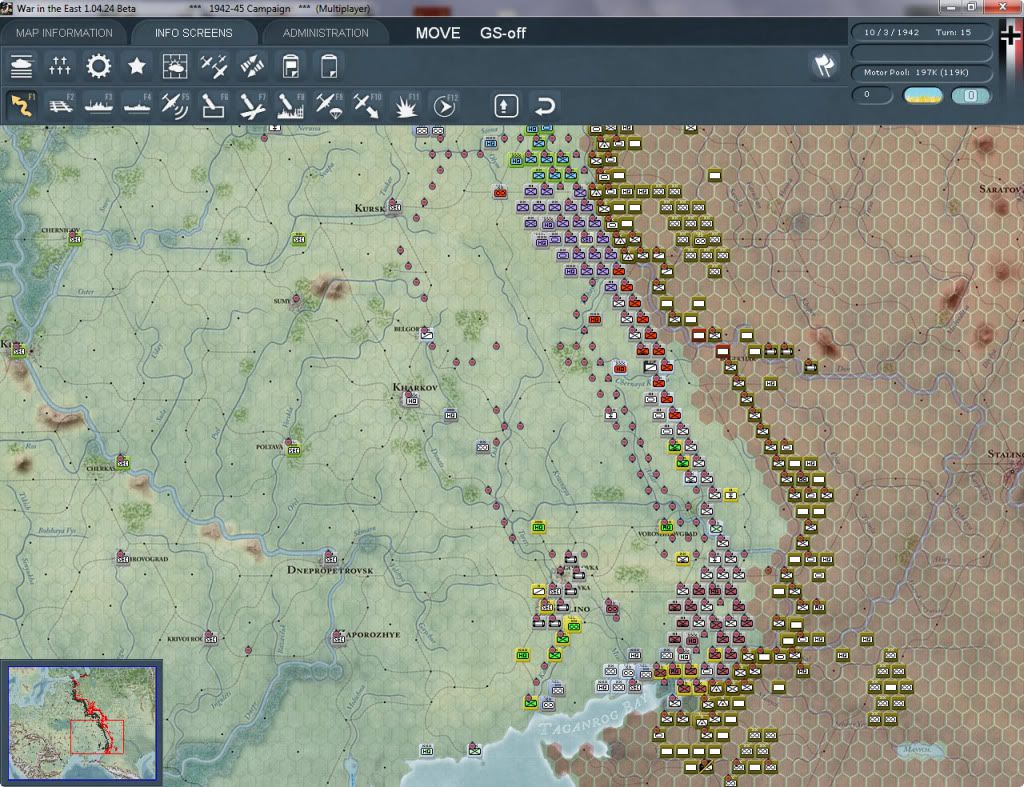The height and width of the screenshot is (787, 1024).
Task: Select F10 Air transfer mode
Action: point(367,105)
